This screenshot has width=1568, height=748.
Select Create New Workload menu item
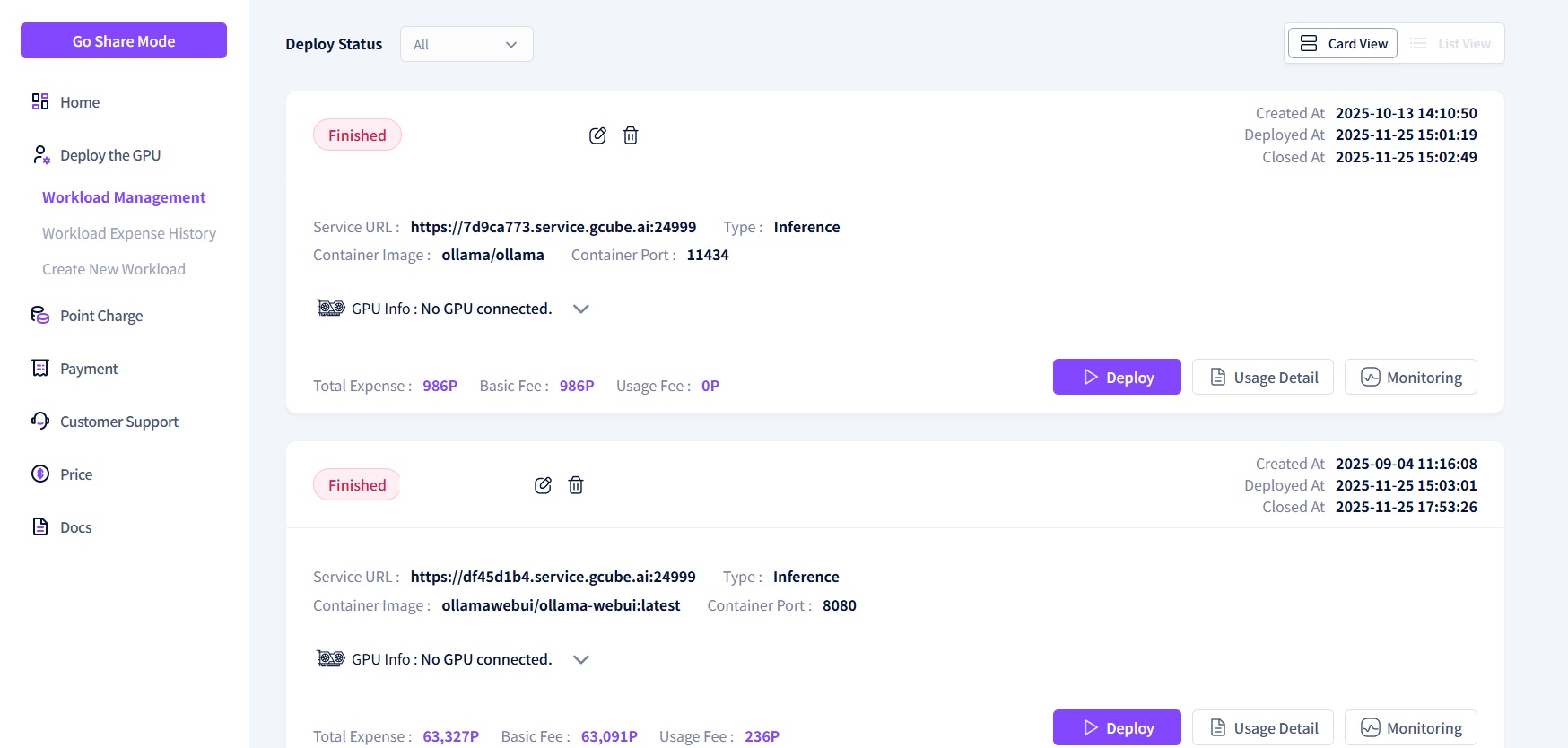114,269
